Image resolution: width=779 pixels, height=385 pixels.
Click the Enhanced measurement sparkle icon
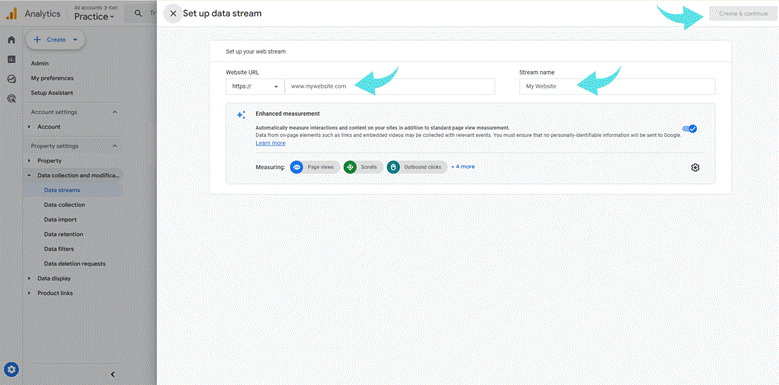point(241,115)
